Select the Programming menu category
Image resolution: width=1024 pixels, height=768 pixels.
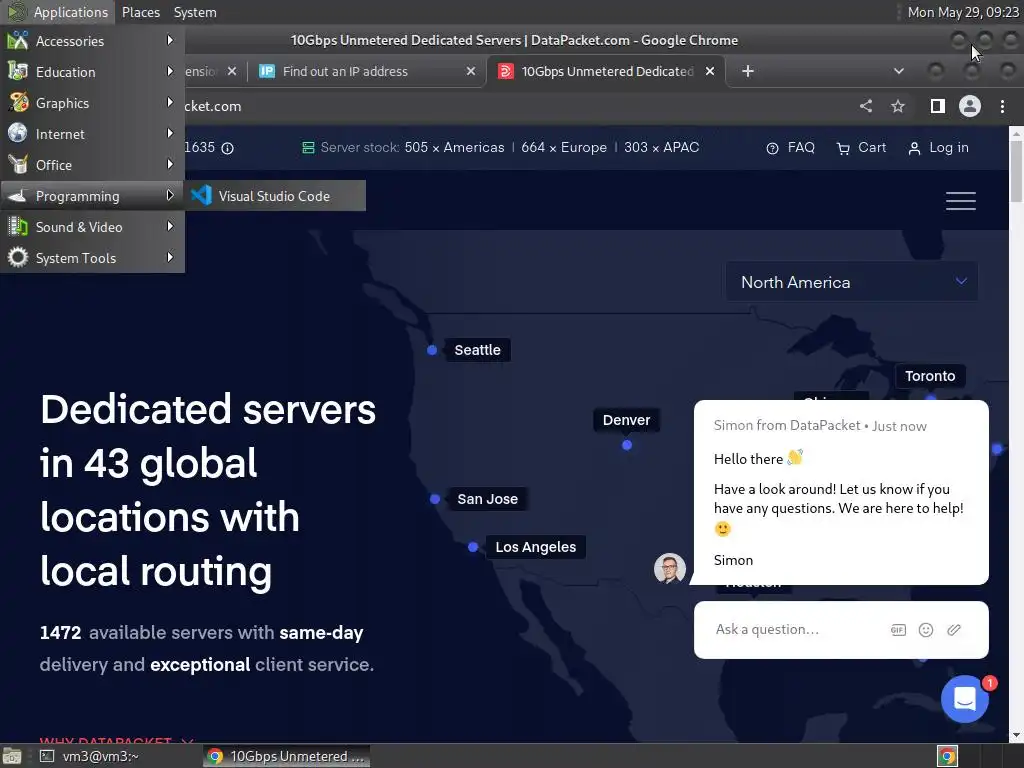(92, 196)
